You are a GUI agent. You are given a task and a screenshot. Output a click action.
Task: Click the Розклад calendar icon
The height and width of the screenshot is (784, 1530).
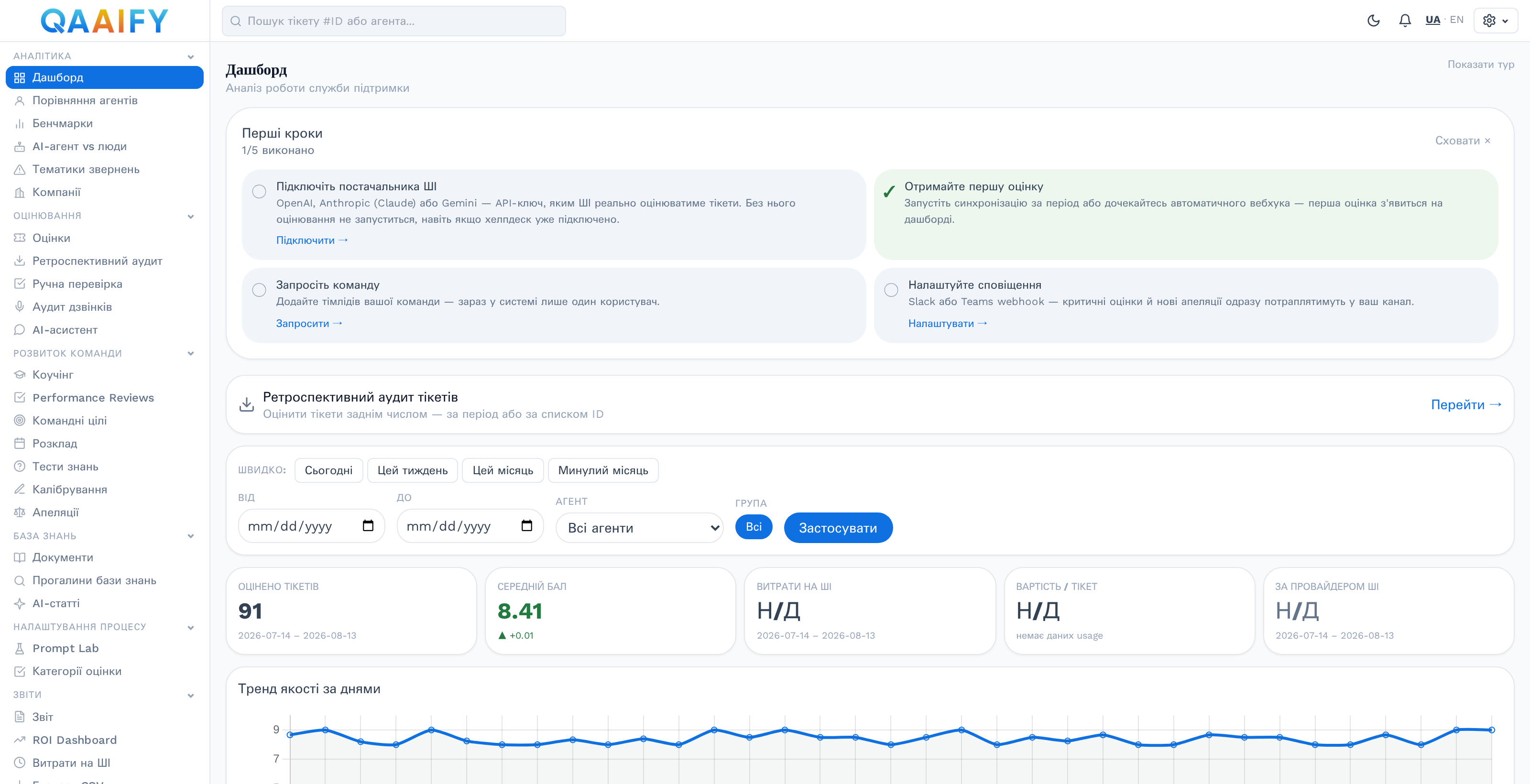coord(20,444)
